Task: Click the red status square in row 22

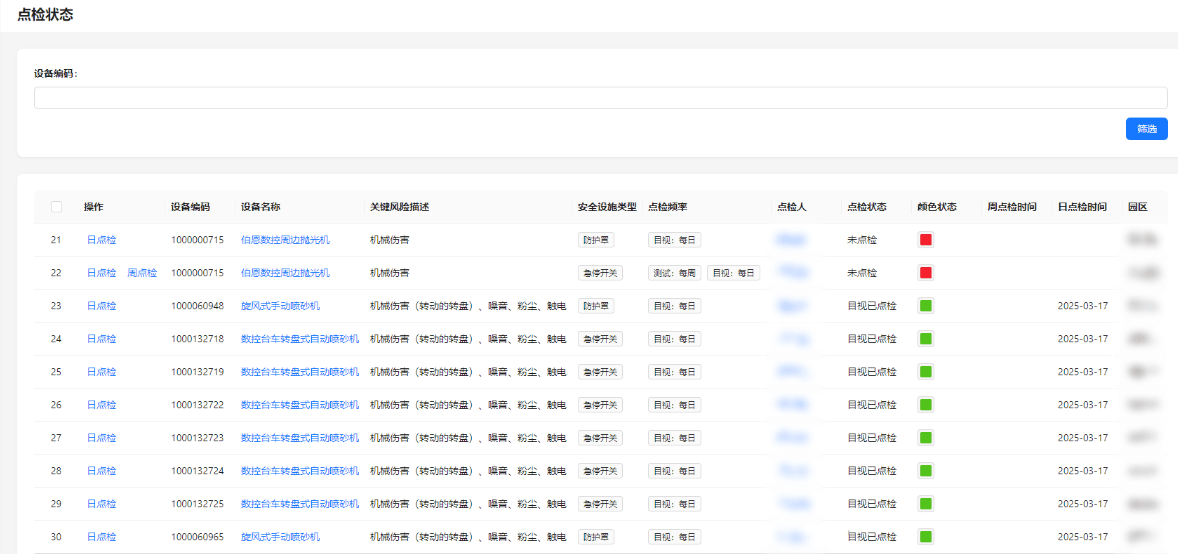Action: 925,273
